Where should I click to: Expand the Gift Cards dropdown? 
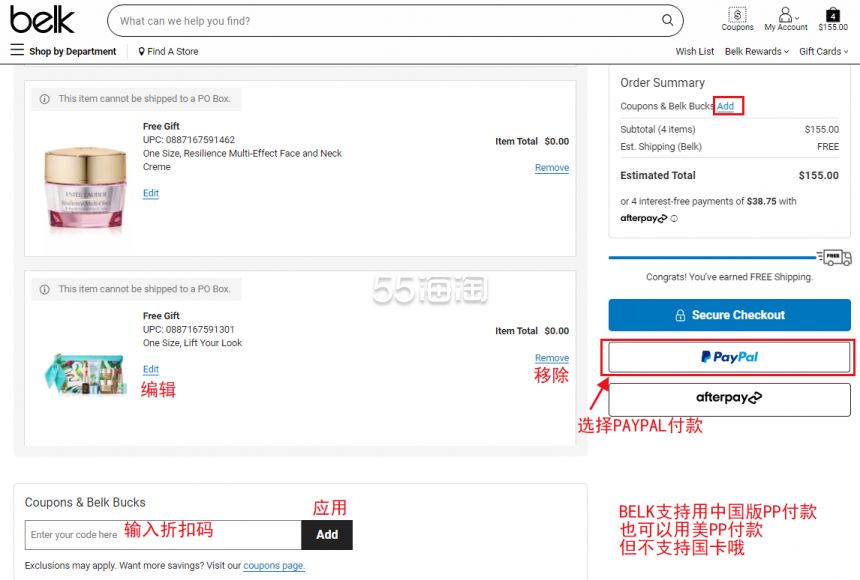[x=823, y=52]
